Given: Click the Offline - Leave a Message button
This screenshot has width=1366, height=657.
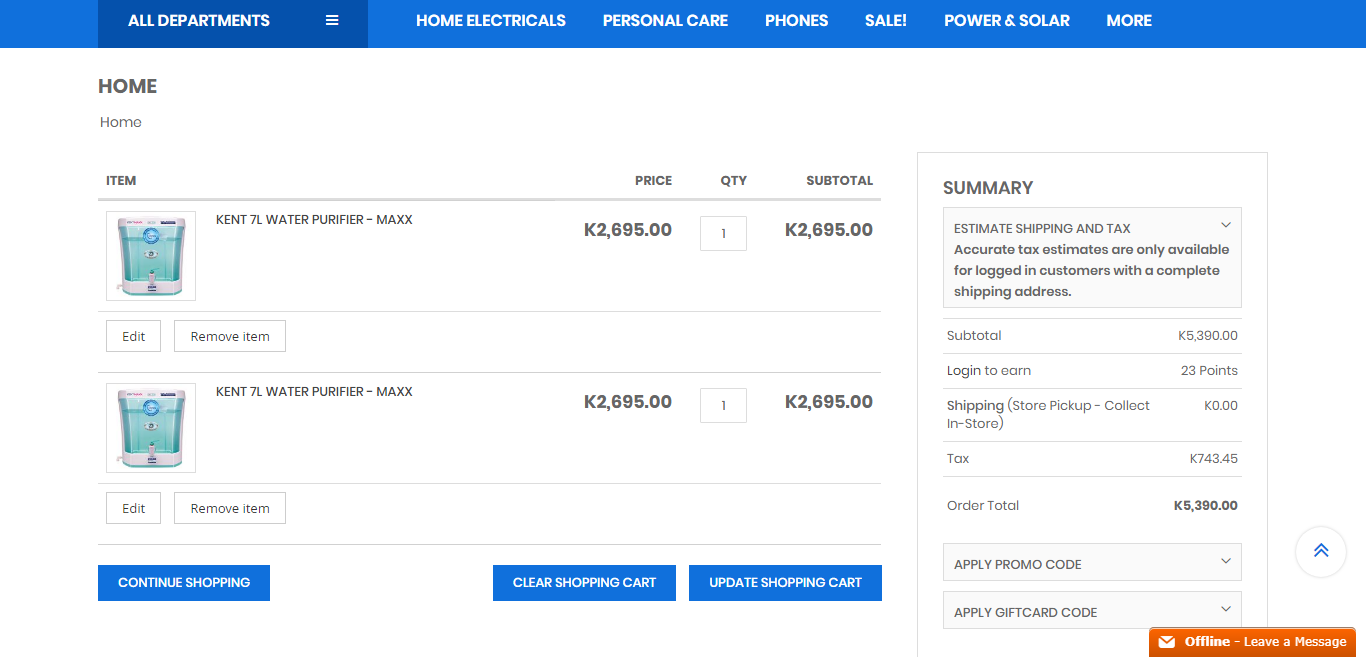Looking at the screenshot, I should (1252, 642).
